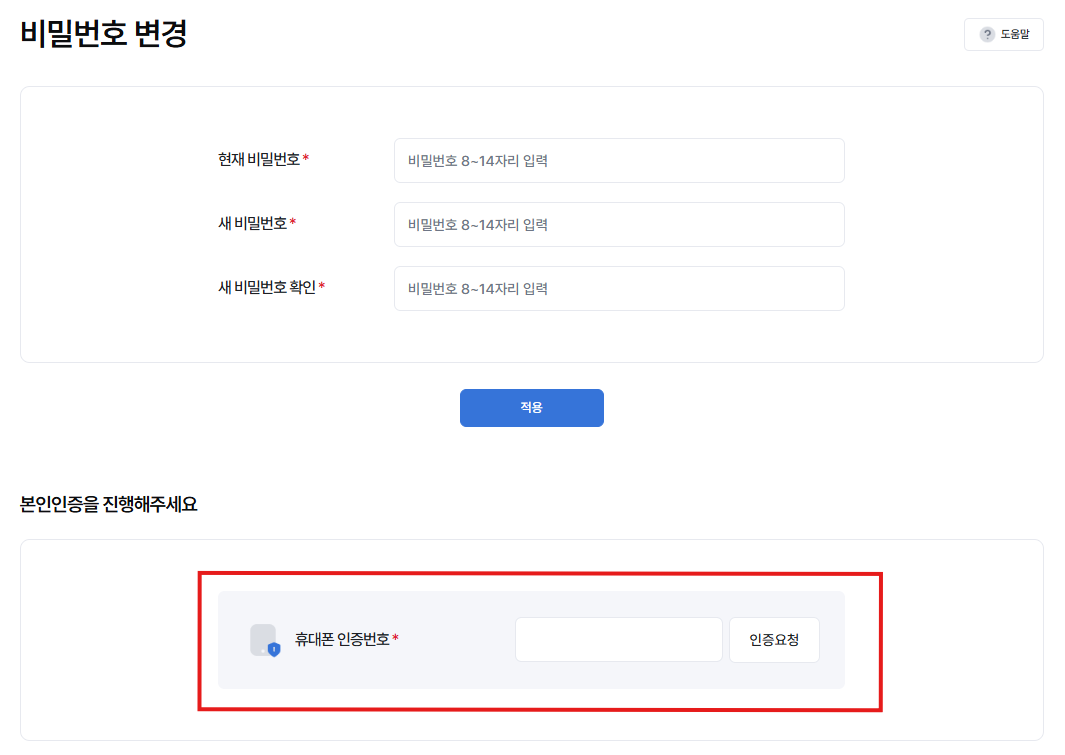Click the blue shield badge on phone icon
Screen dimensions: 1065x755
(x=274, y=650)
